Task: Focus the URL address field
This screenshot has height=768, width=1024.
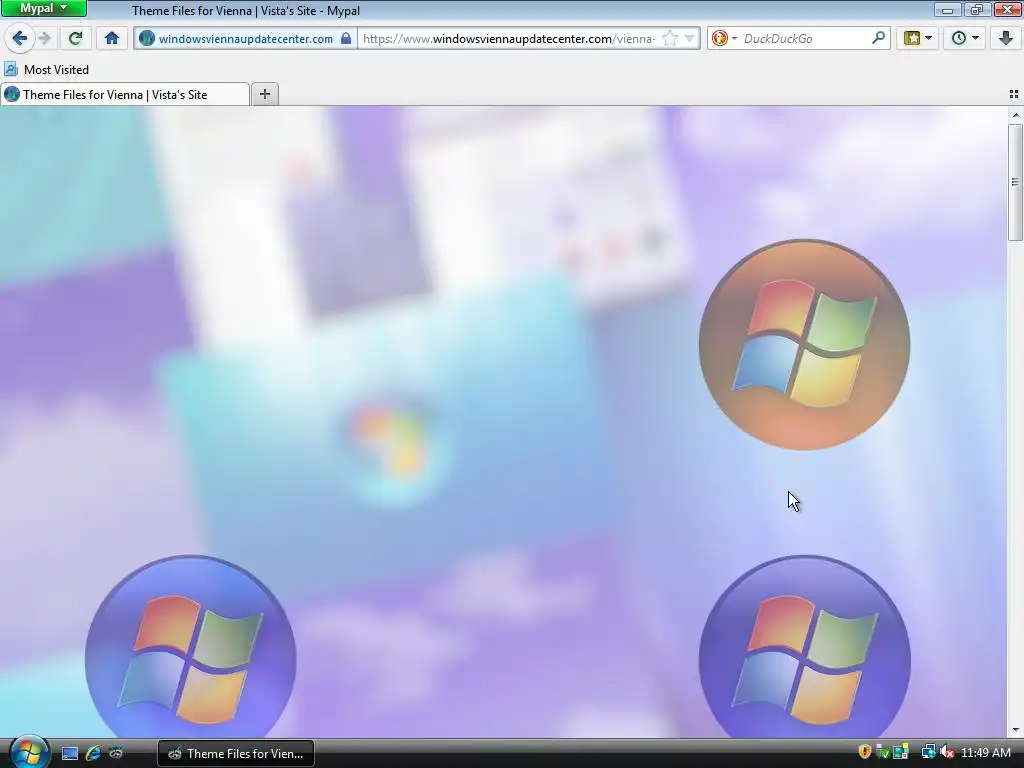Action: [x=509, y=39]
